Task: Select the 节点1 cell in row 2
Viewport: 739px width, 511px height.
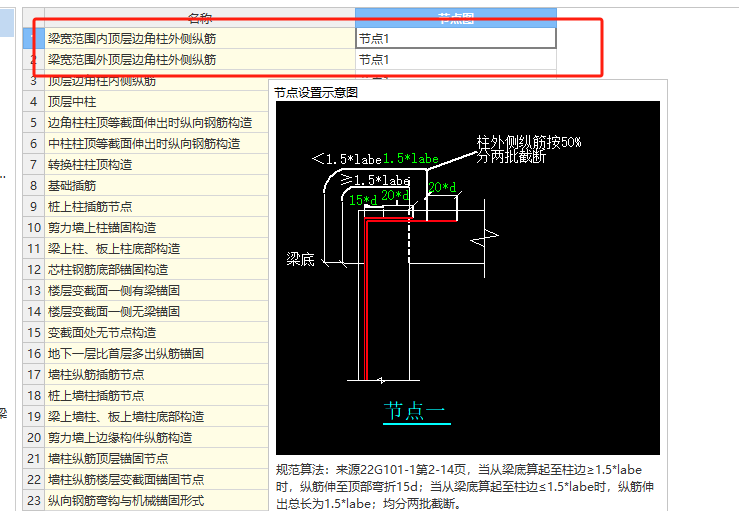Action: pyautogui.click(x=456, y=60)
